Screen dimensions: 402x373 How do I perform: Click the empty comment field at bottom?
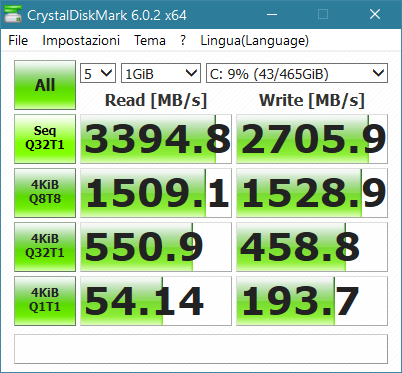201,349
